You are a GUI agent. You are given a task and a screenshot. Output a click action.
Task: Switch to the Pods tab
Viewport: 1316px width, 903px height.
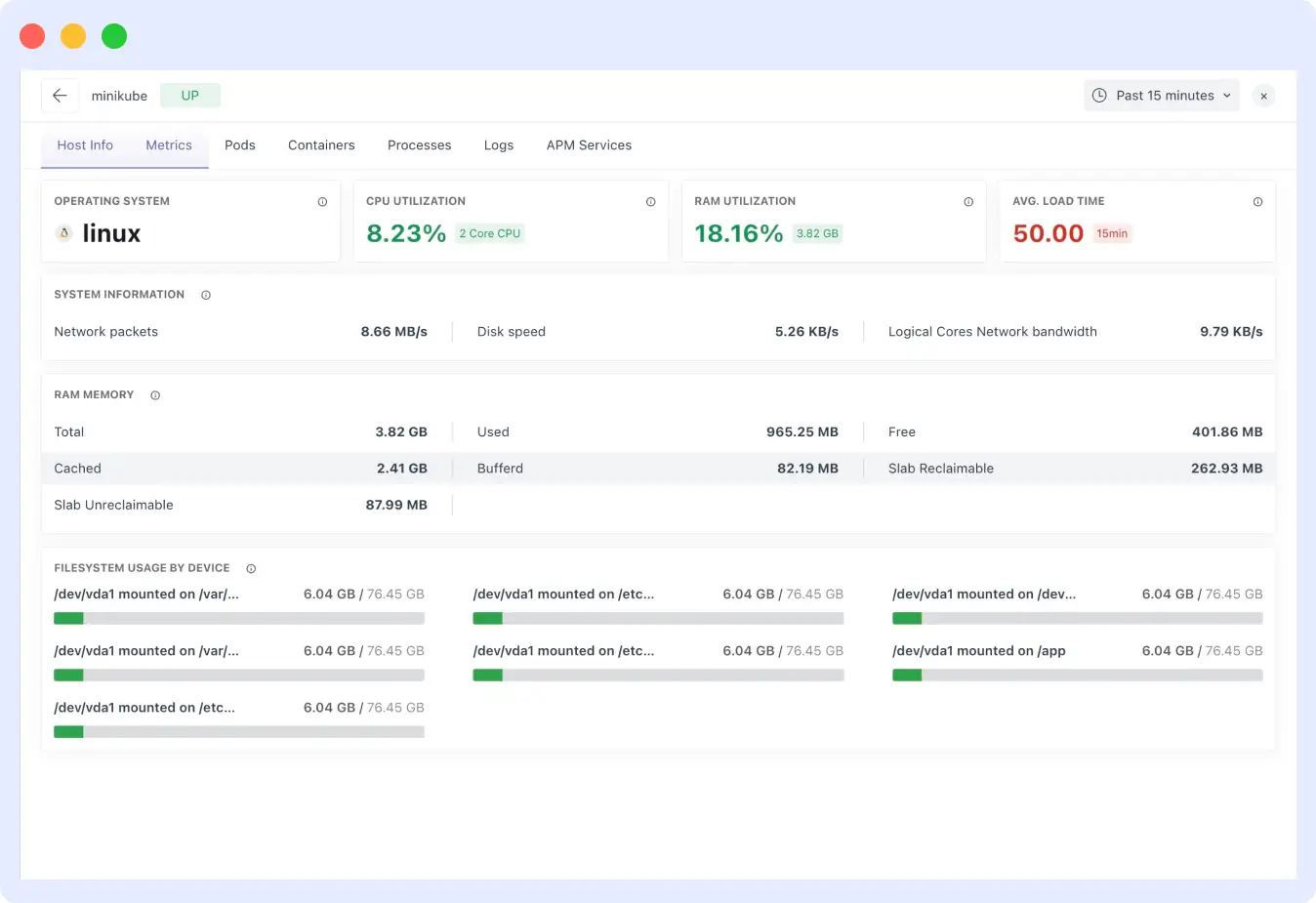click(x=239, y=144)
